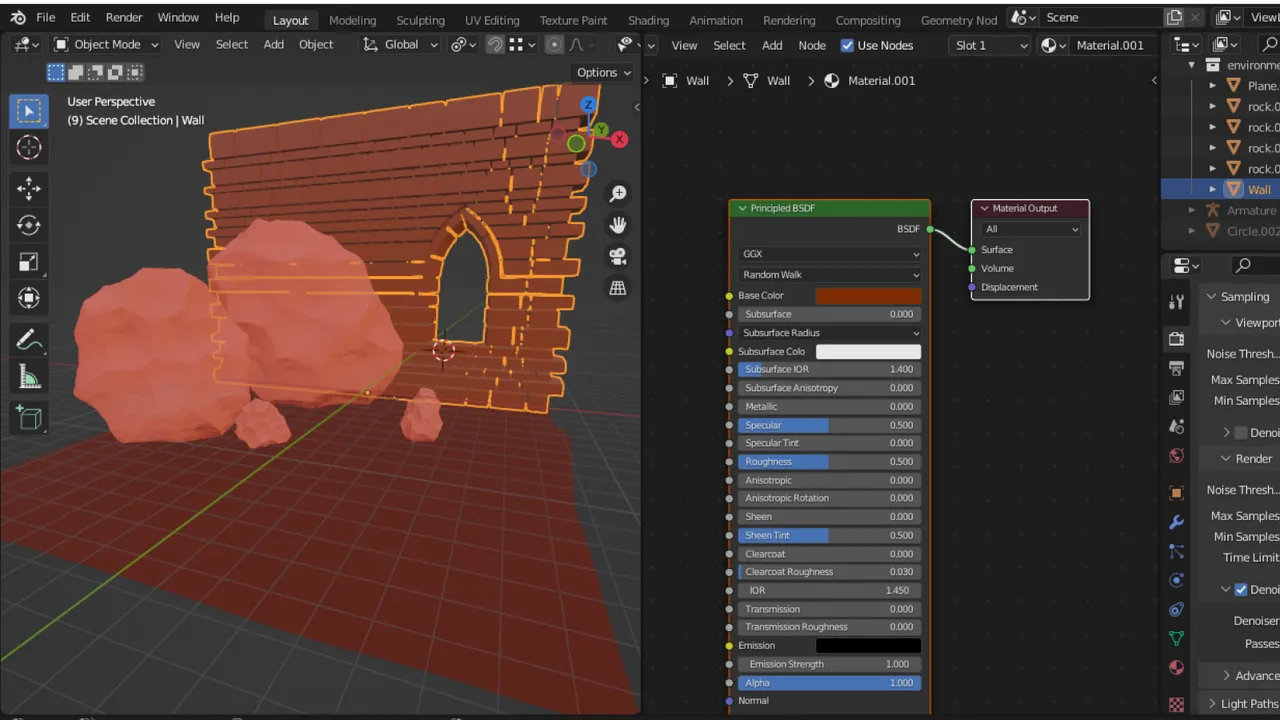Image resolution: width=1280 pixels, height=720 pixels.
Task: Activate the Intersect selection mode icon
Action: 115,72
